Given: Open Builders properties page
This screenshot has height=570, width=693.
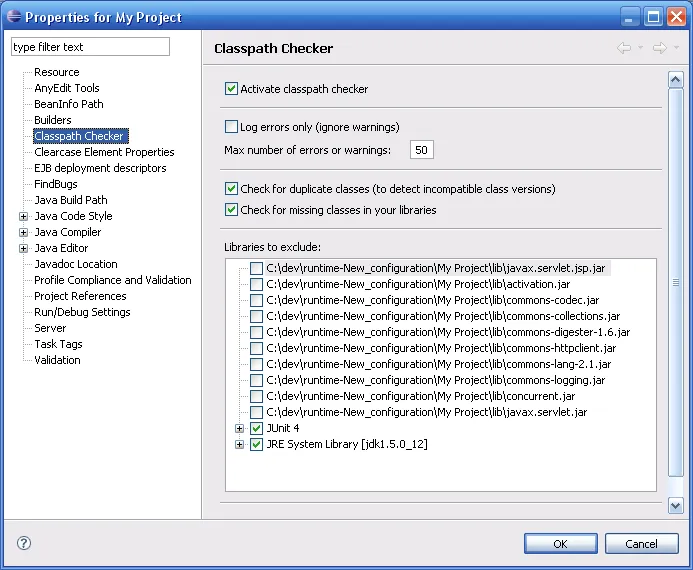Looking at the screenshot, I should pyautogui.click(x=53, y=120).
